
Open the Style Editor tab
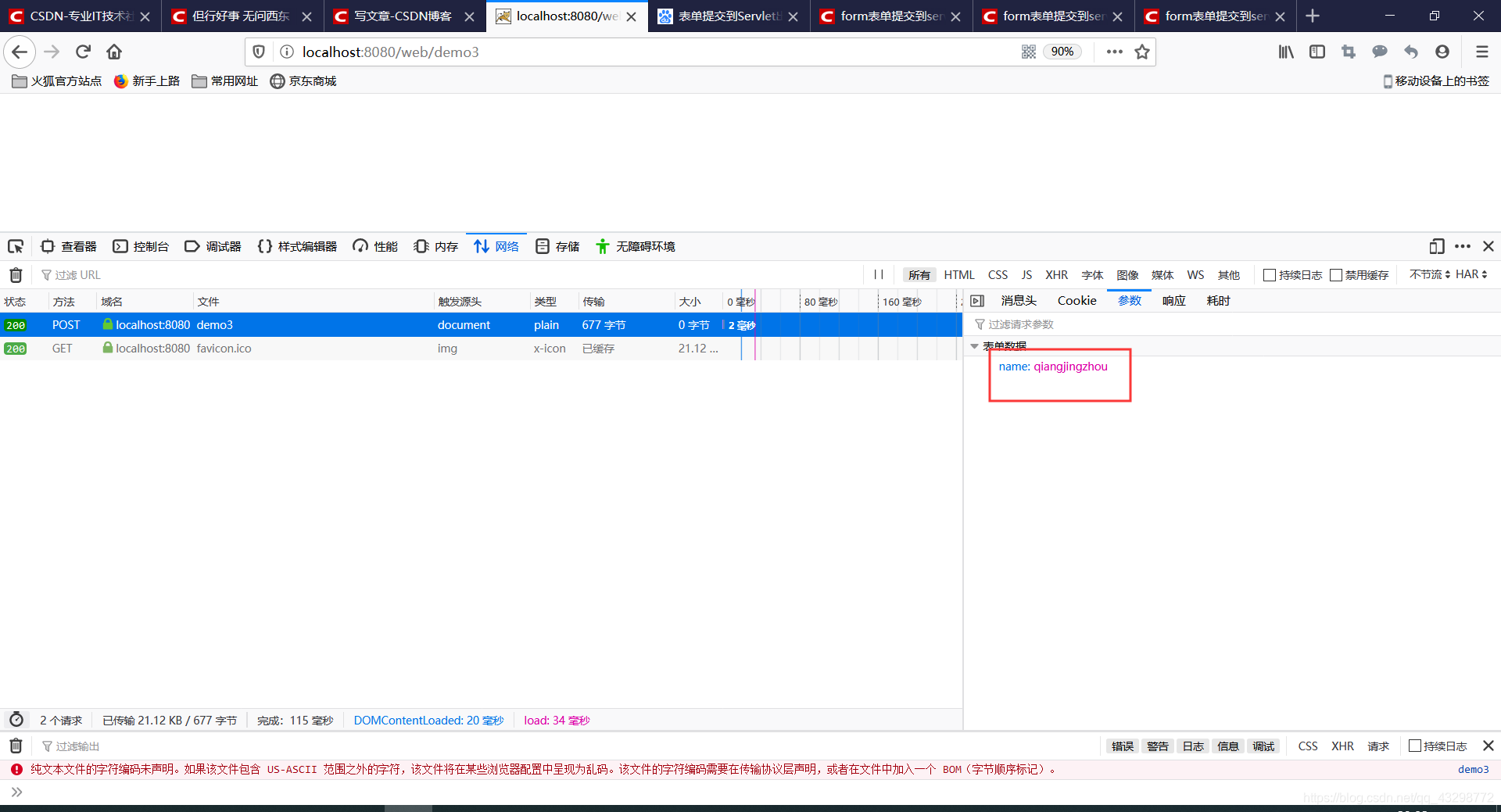tap(297, 246)
